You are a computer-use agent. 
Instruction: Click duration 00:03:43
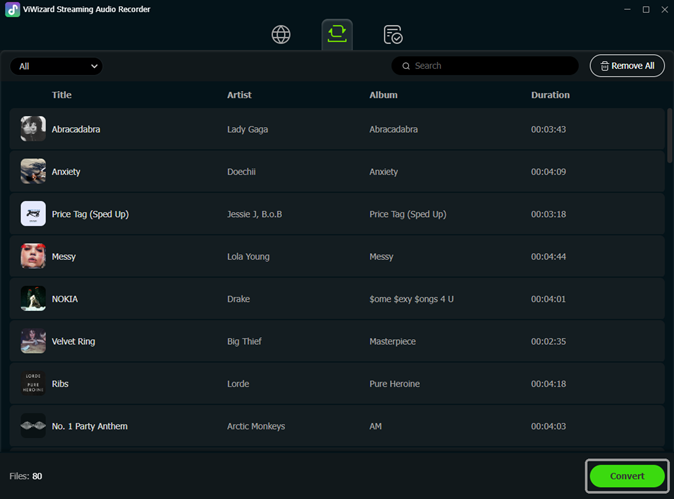548,129
